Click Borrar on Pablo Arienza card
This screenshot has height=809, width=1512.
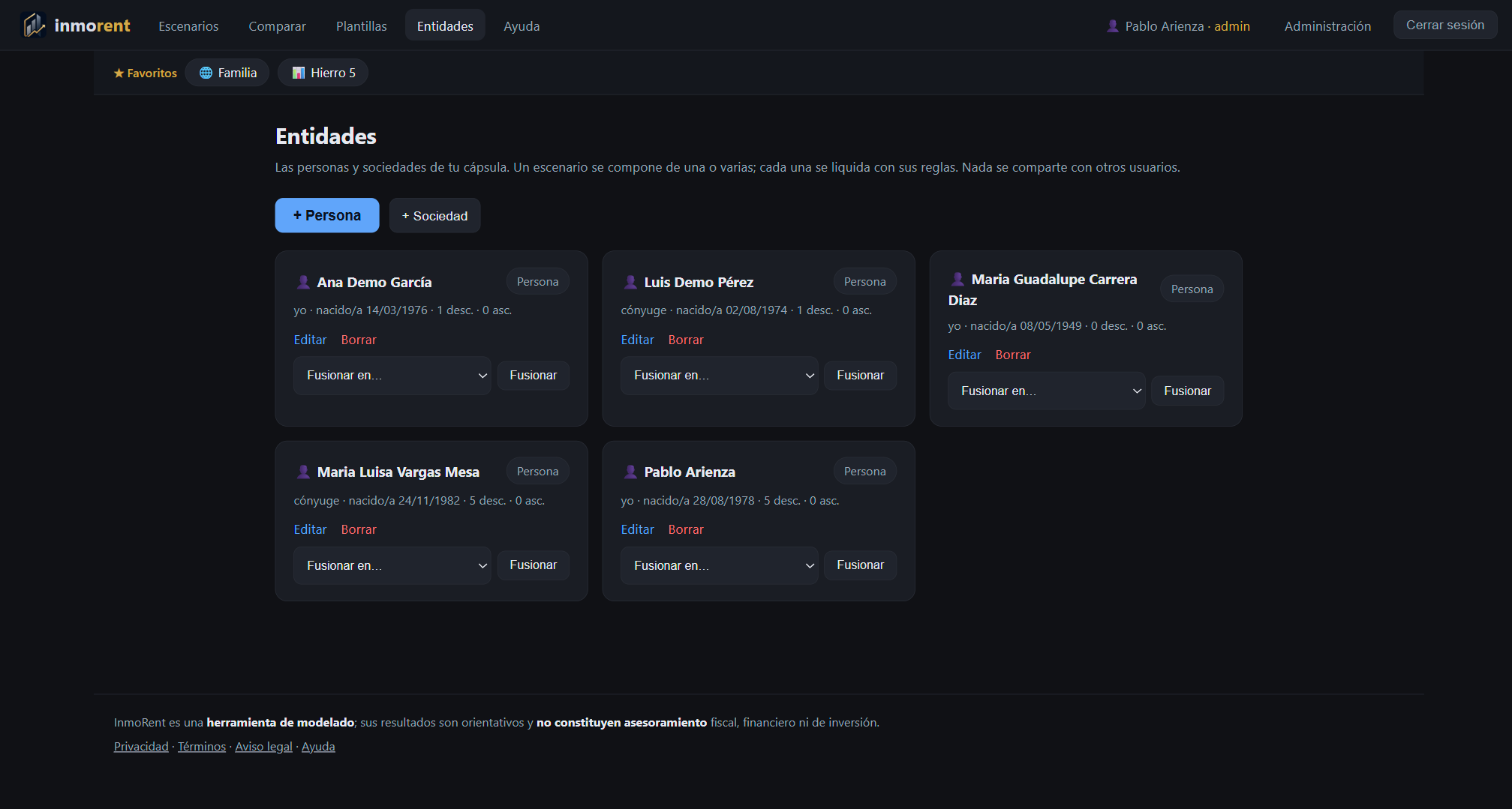(x=686, y=530)
